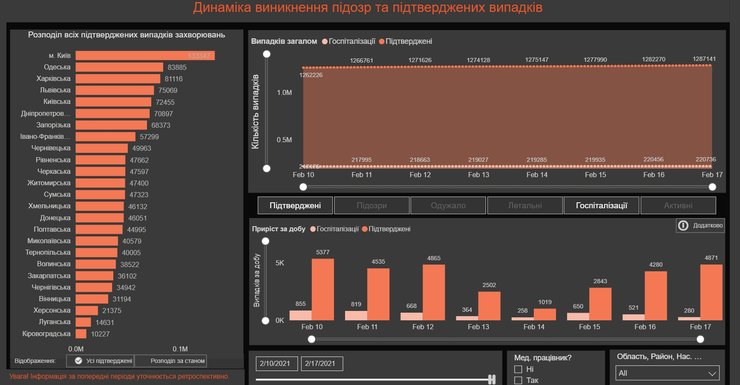Click bottom handle of total cases vertical zoom slider
The width and height of the screenshot is (740, 385).
[267, 168]
